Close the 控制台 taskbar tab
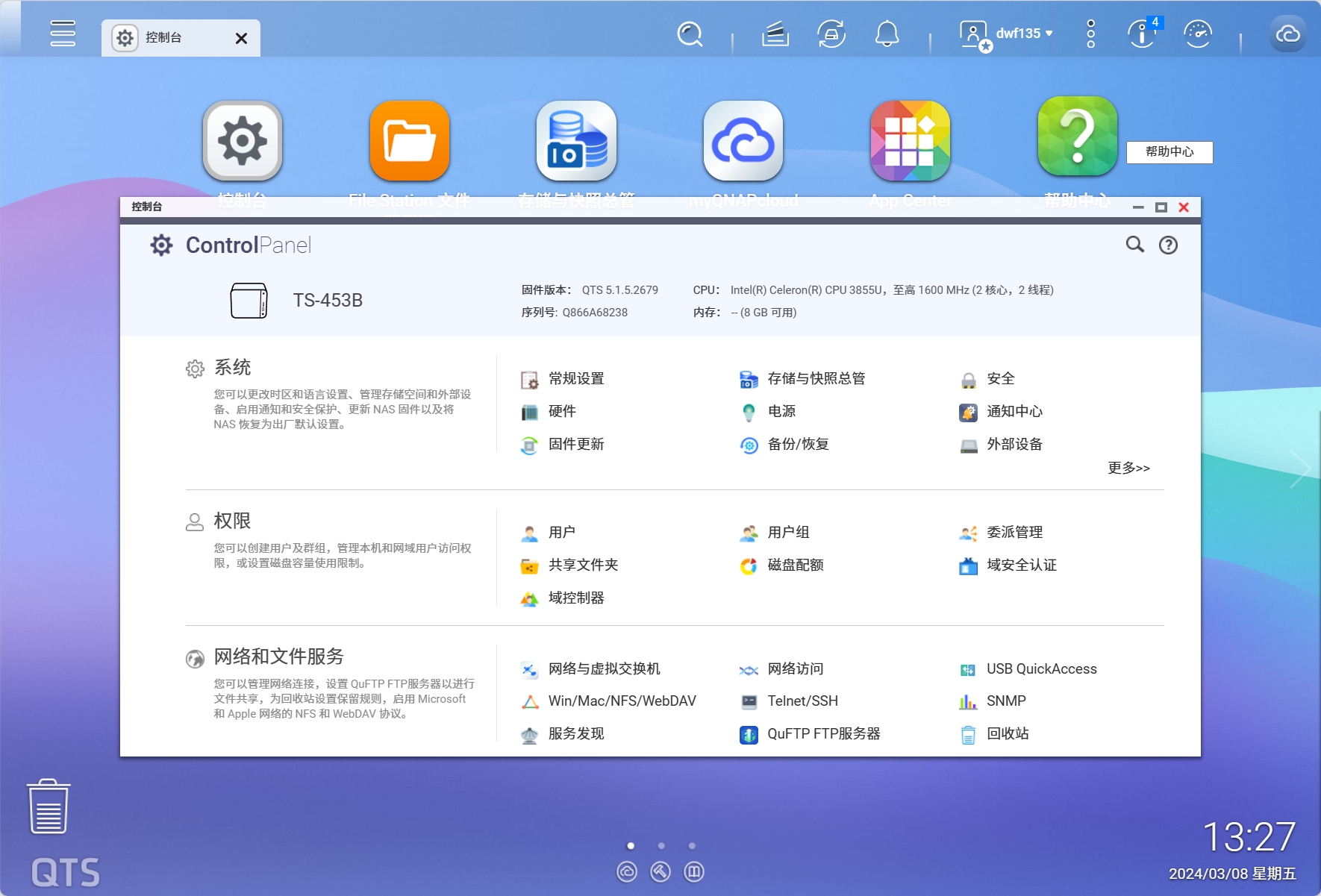Image resolution: width=1321 pixels, height=896 pixels. [x=241, y=38]
